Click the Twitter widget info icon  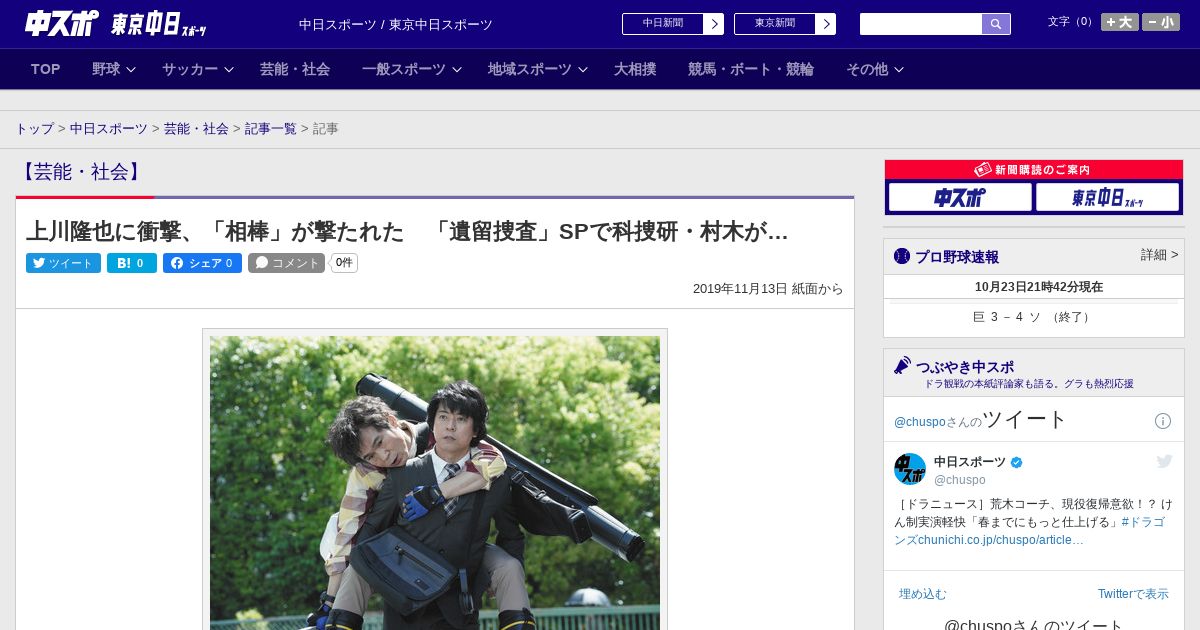pos(1163,421)
